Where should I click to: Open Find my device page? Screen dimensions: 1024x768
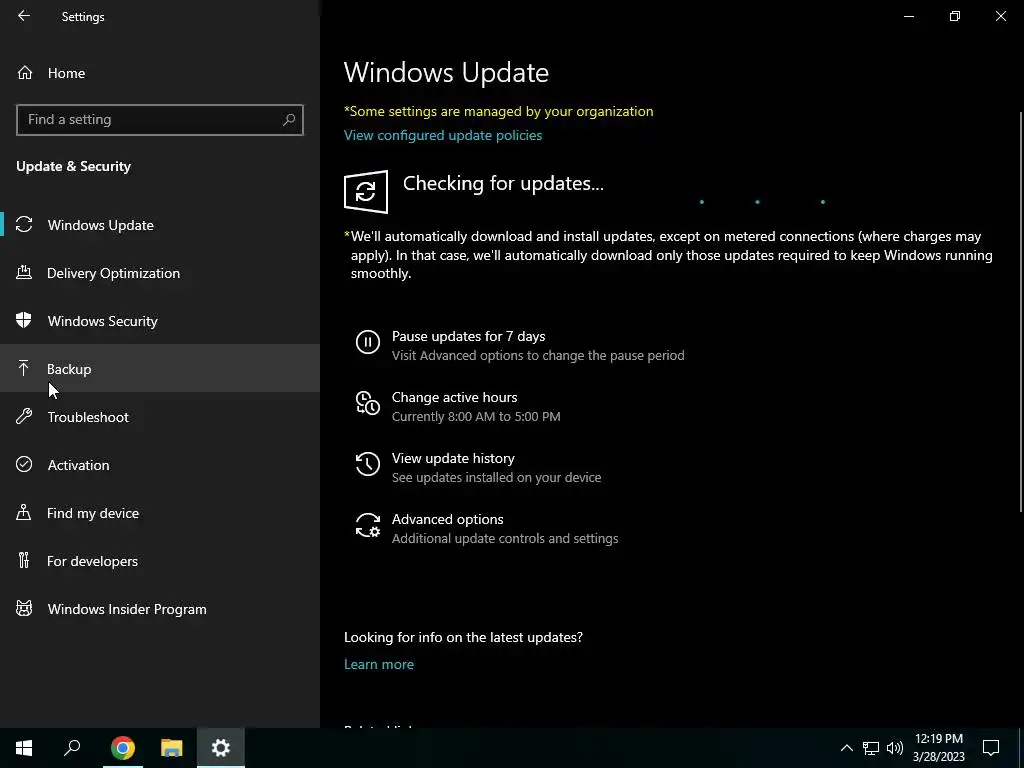tap(160, 513)
